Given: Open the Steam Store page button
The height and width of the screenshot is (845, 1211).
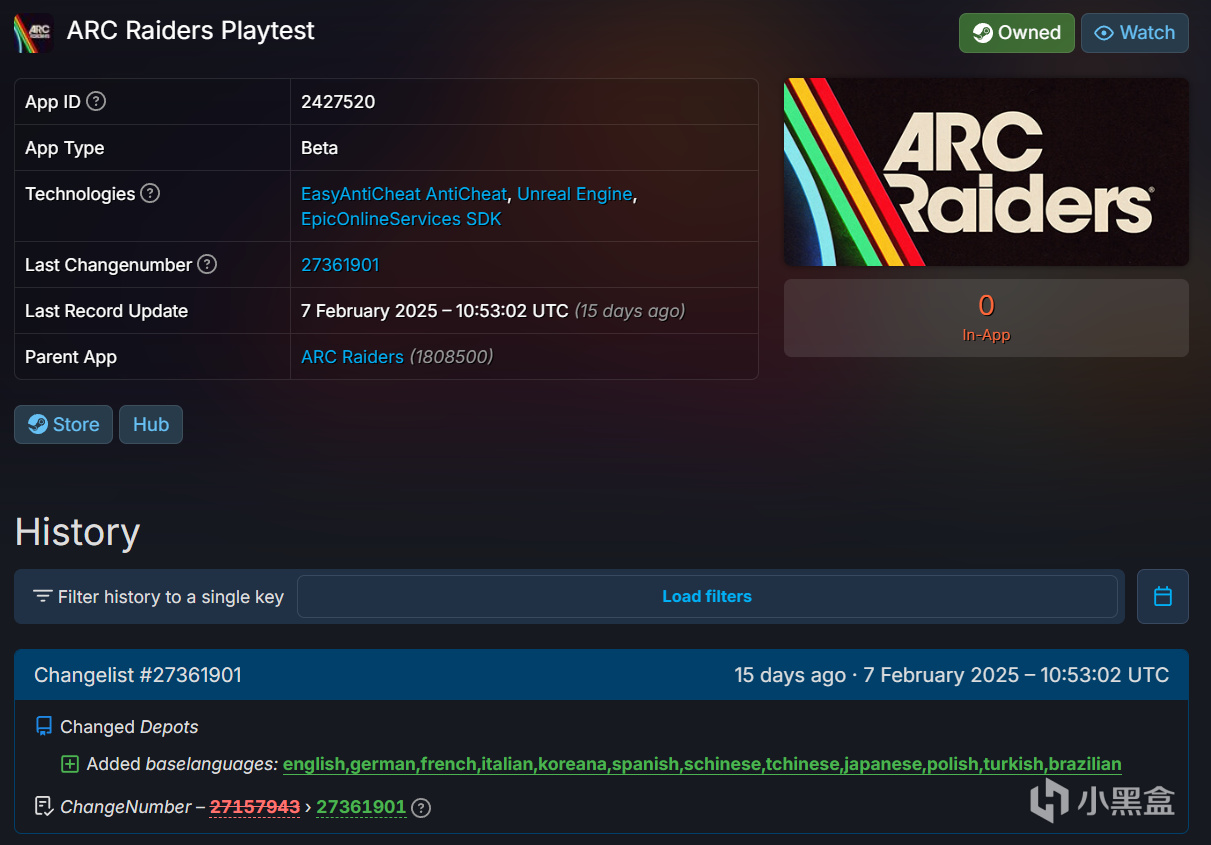Looking at the screenshot, I should pos(63,424).
